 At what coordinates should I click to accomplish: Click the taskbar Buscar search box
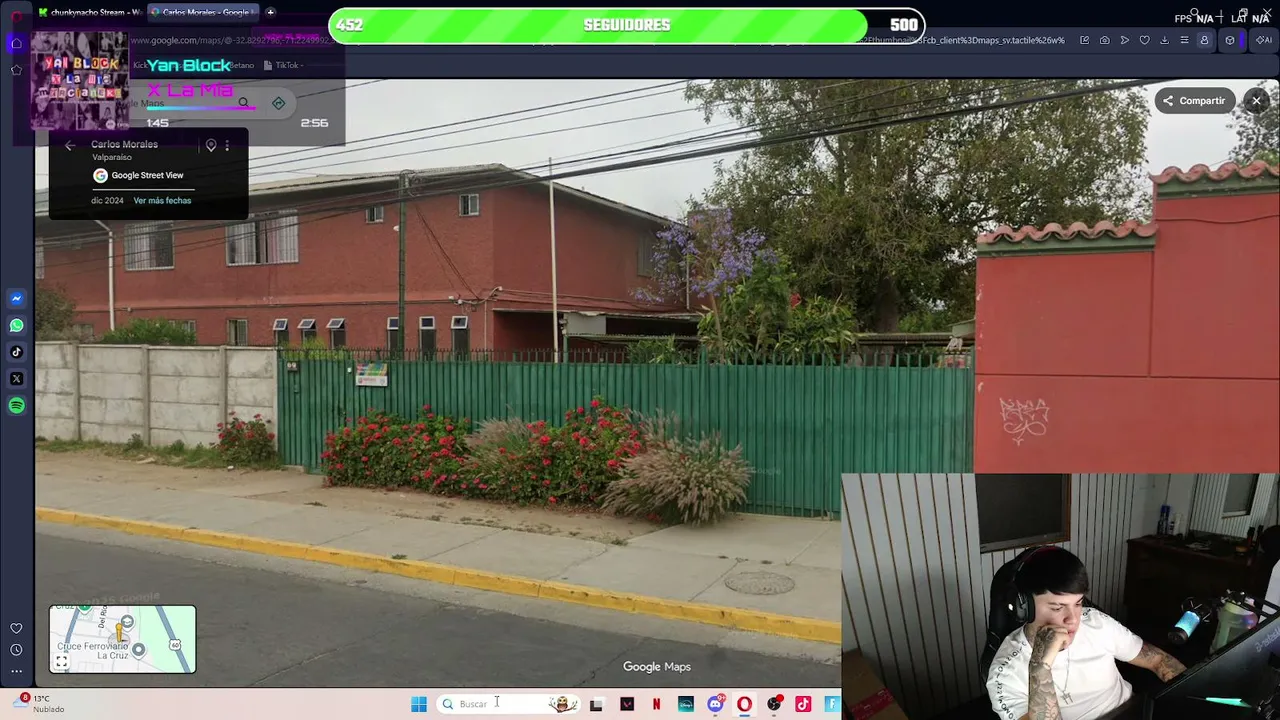pos(510,704)
